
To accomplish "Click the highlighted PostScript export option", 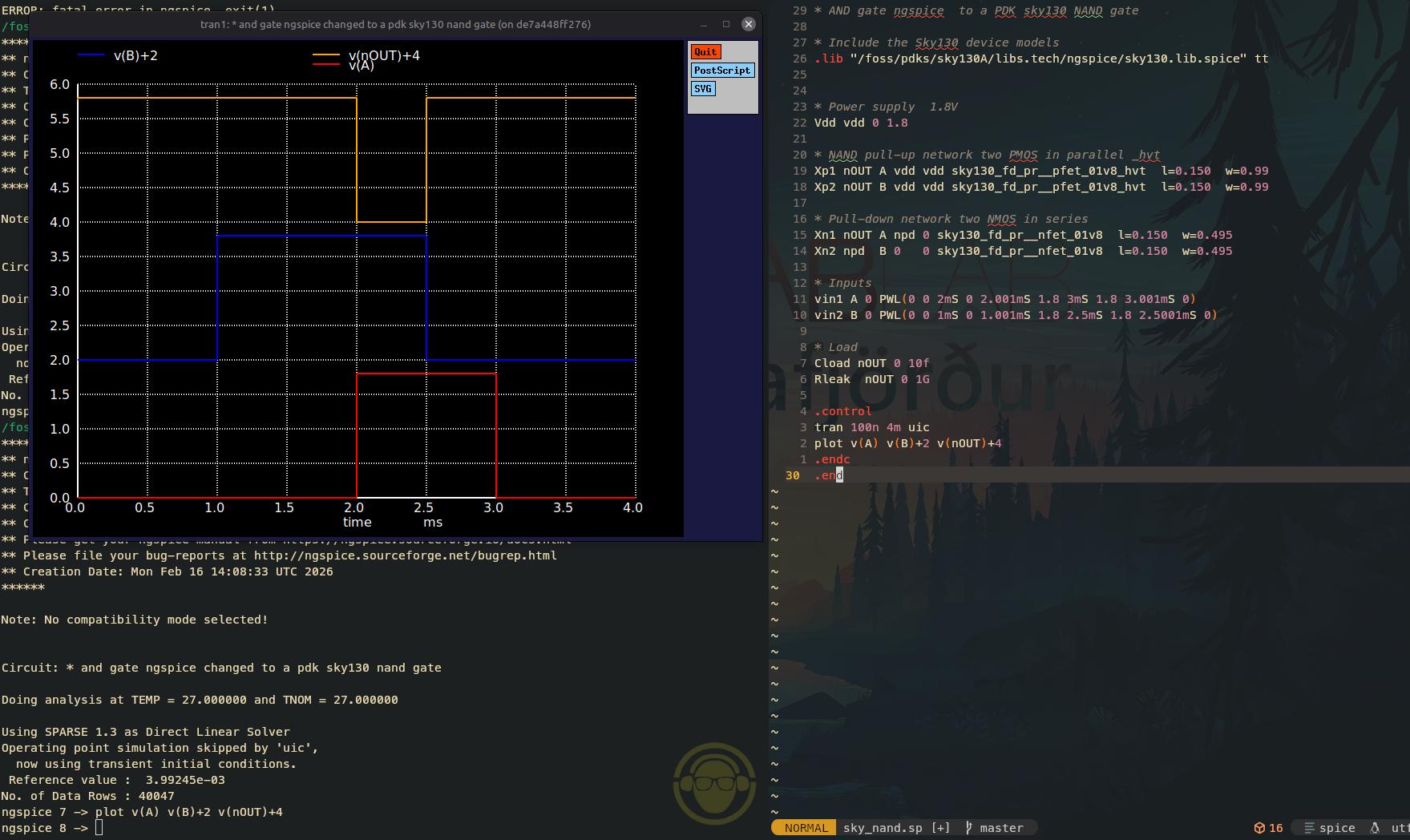I will [x=722, y=70].
